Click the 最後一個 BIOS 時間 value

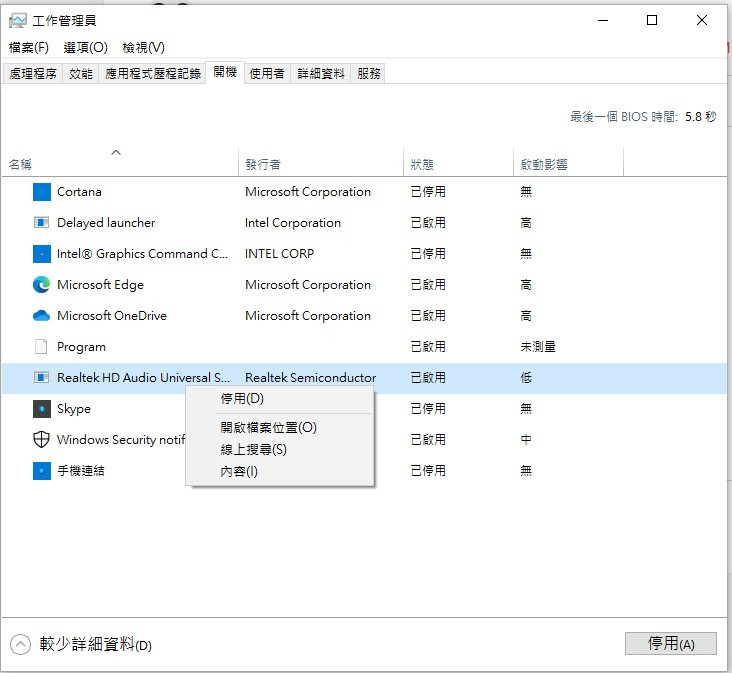700,117
